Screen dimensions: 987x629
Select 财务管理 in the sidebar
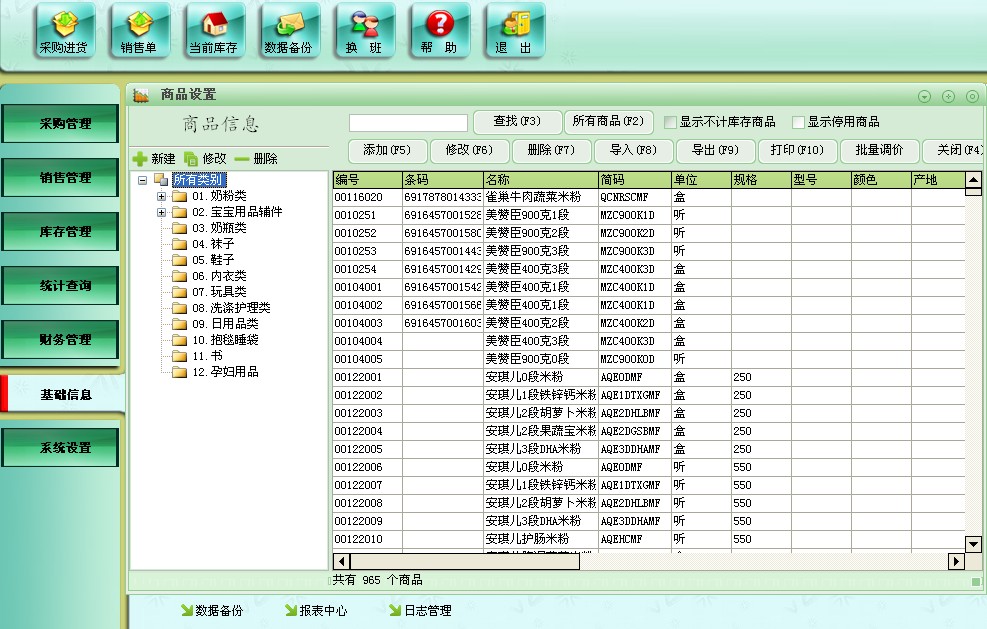click(65, 340)
